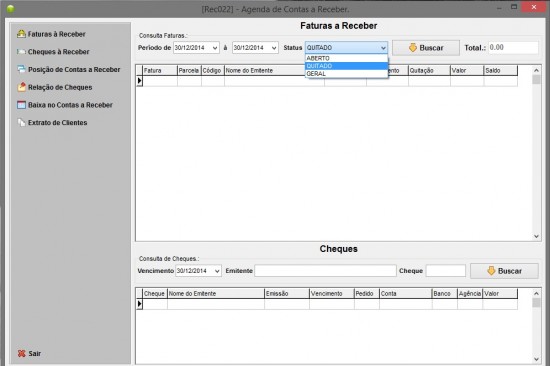
Task: Click the Cheques à Receber sidebar icon
Action: point(21,52)
